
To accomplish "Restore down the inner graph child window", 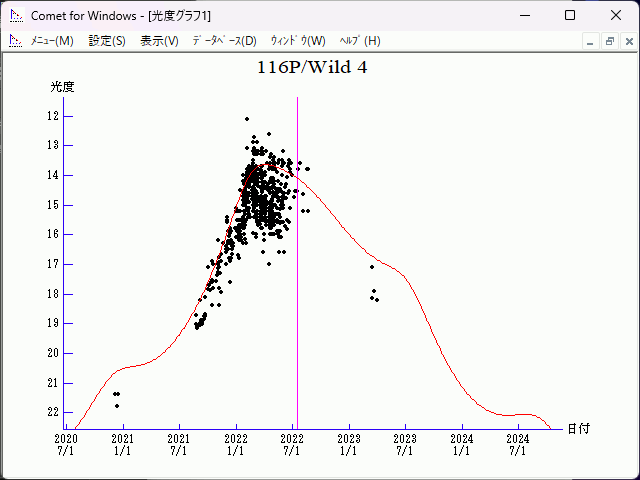I will (x=610, y=41).
